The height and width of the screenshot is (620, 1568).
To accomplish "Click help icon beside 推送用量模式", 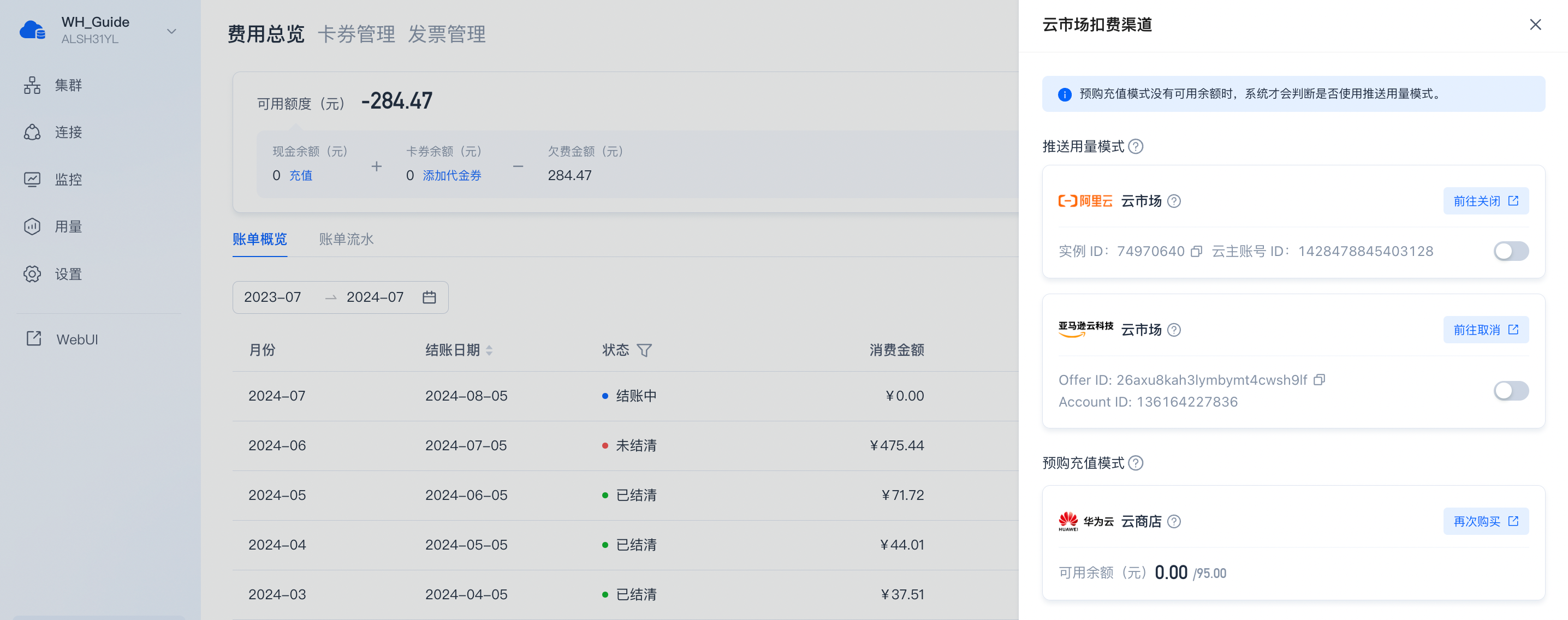I will 1135,147.
